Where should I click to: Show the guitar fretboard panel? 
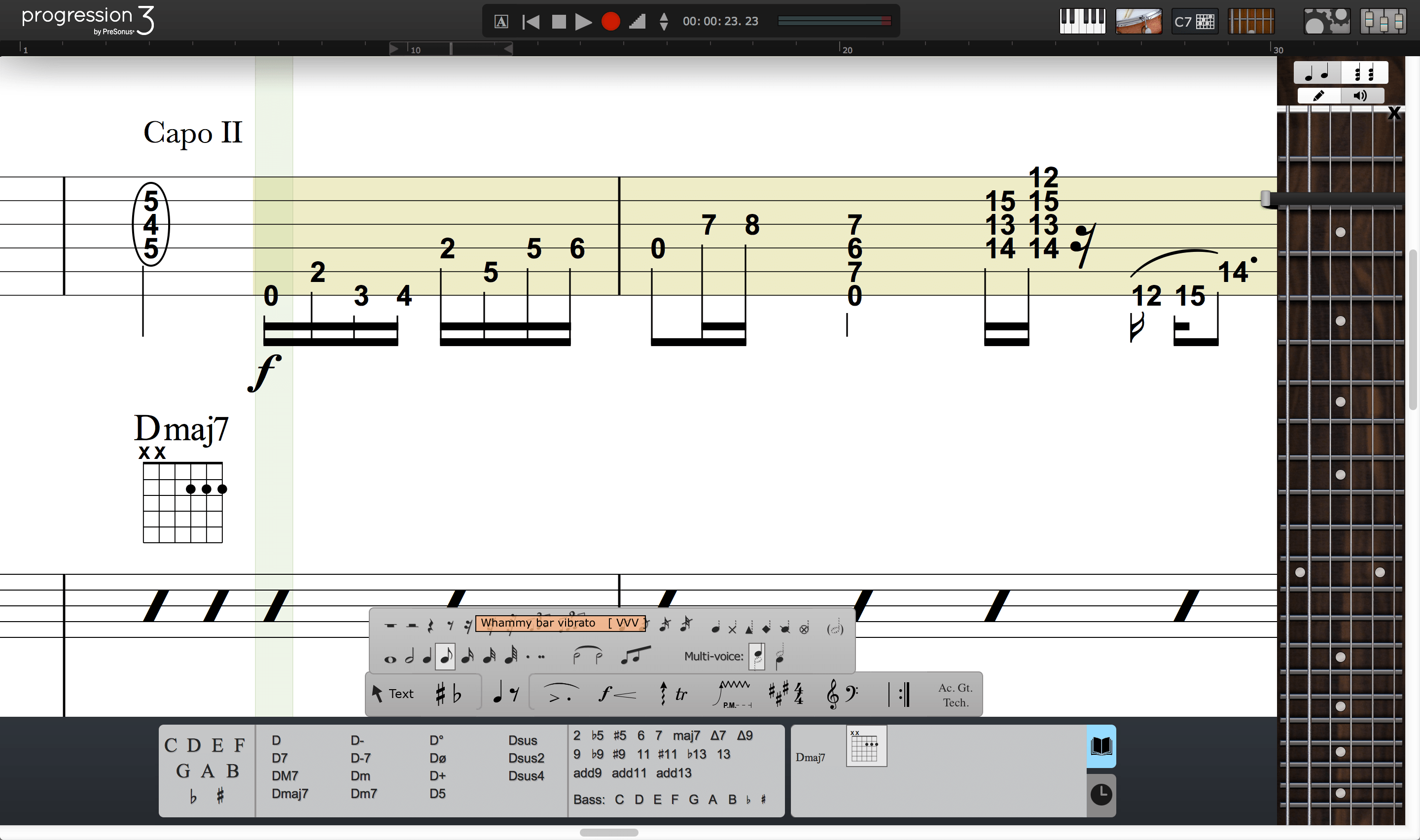(x=1251, y=22)
